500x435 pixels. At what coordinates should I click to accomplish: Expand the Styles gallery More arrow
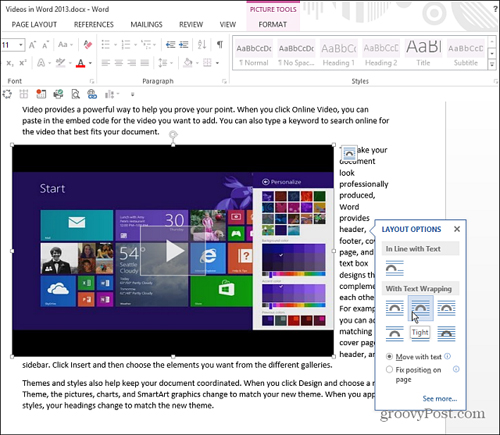point(492,64)
